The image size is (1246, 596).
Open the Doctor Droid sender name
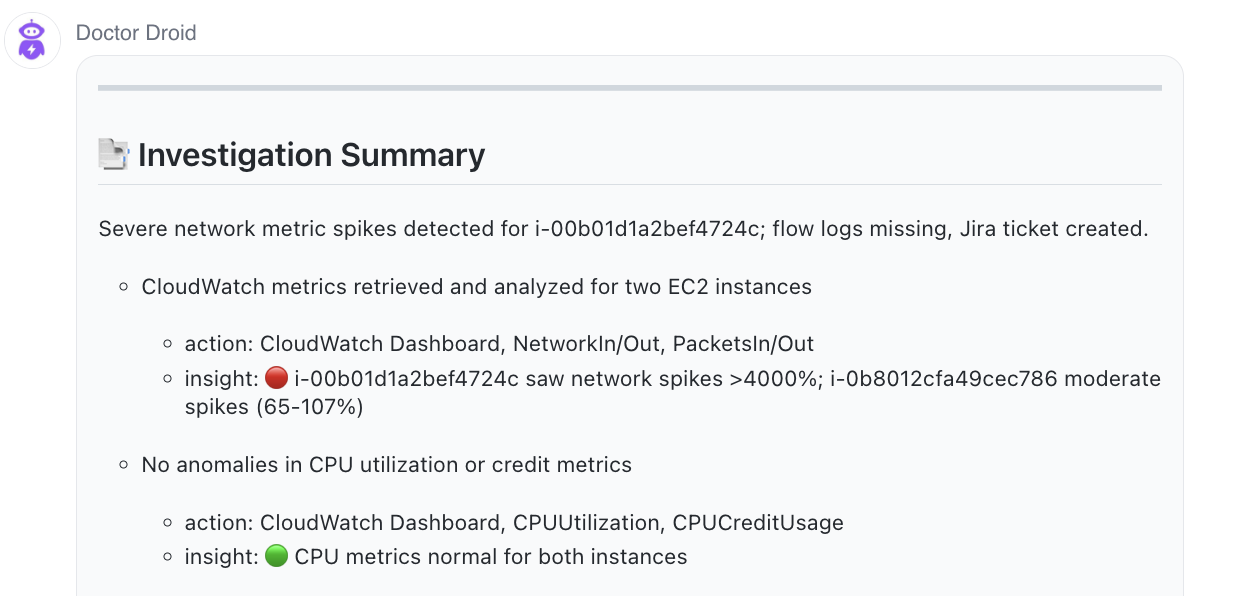[x=136, y=33]
